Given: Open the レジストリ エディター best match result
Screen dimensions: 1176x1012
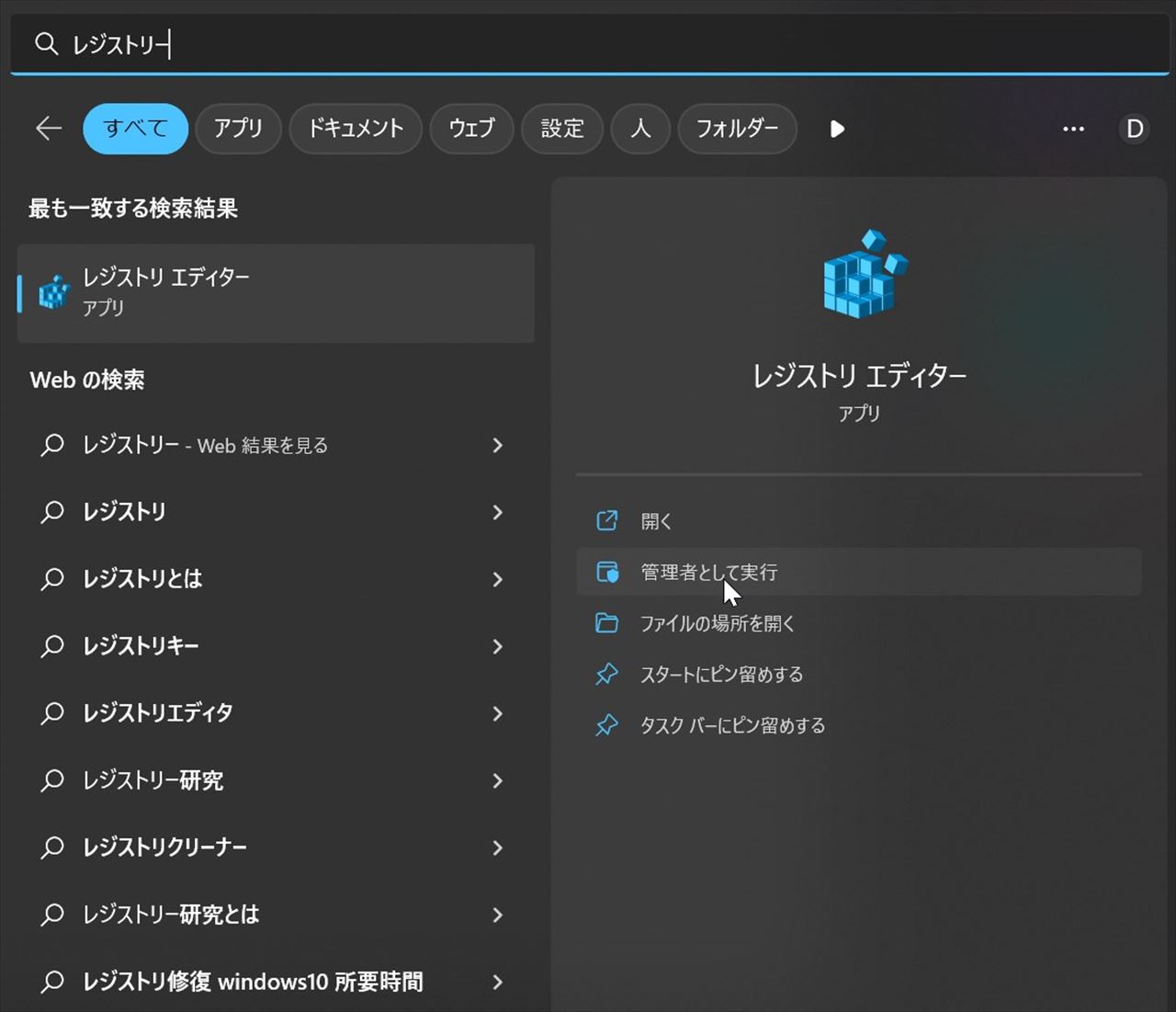Looking at the screenshot, I should point(276,293).
